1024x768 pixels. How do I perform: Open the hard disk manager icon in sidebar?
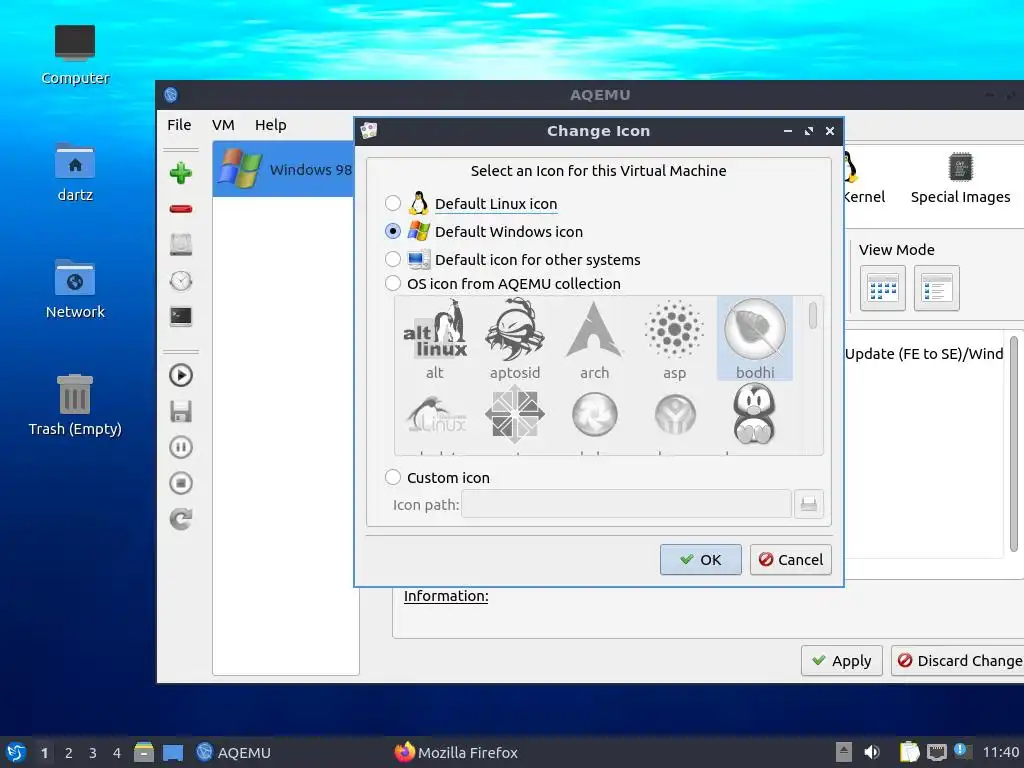[x=181, y=245]
